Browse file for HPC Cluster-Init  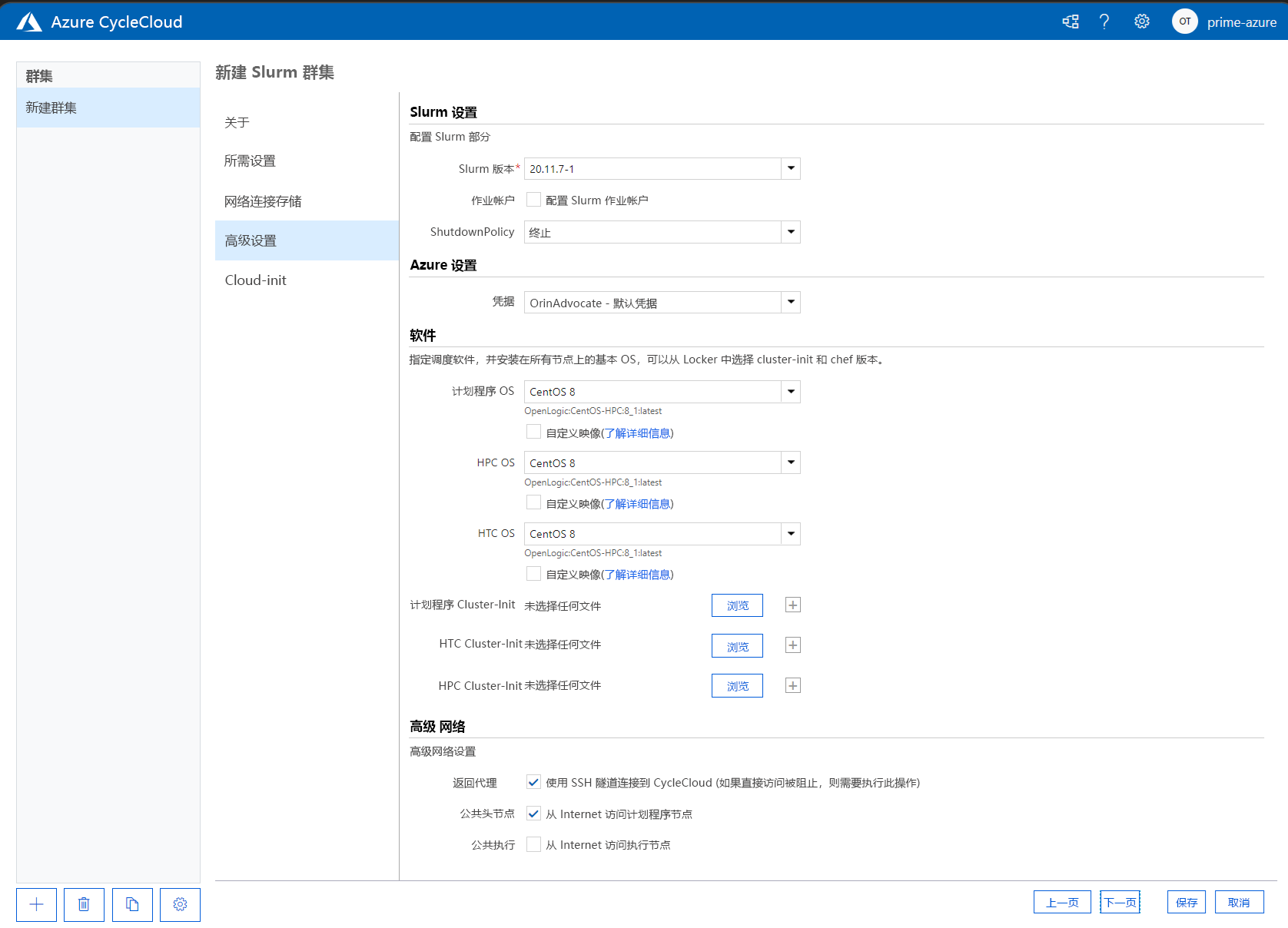pos(737,686)
